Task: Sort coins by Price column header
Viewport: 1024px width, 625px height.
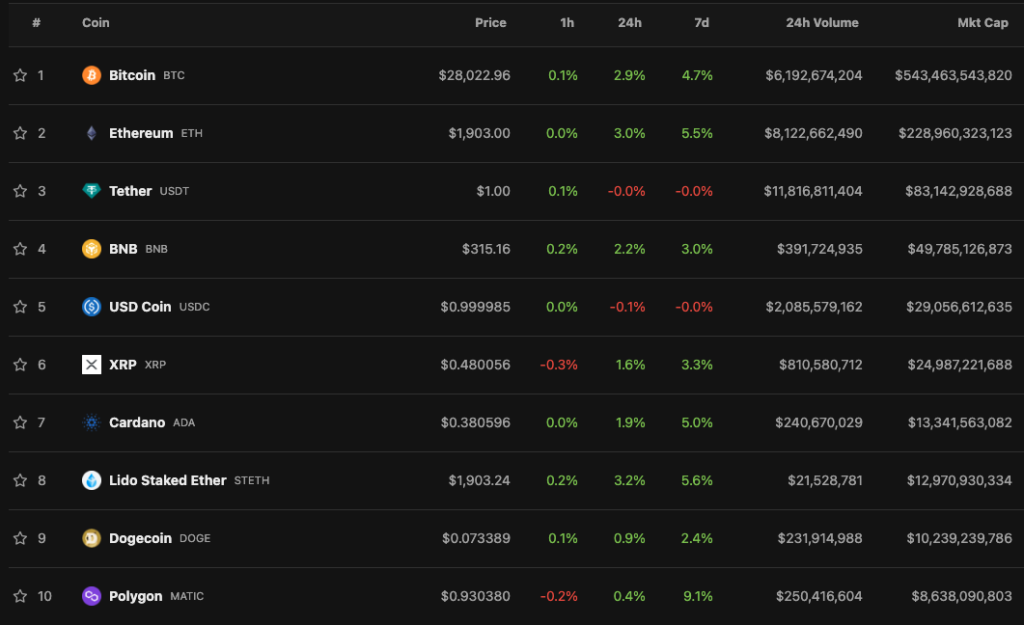Action: click(x=490, y=23)
